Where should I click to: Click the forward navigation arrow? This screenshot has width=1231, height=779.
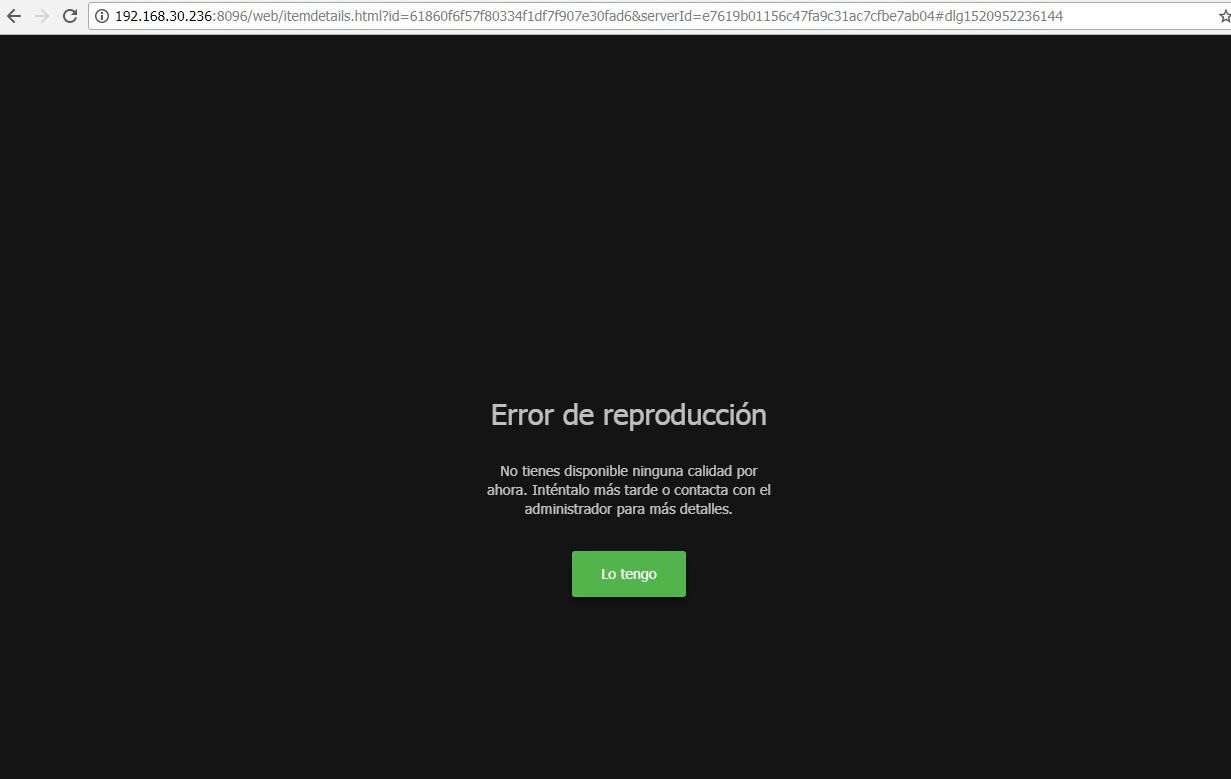tap(41, 16)
